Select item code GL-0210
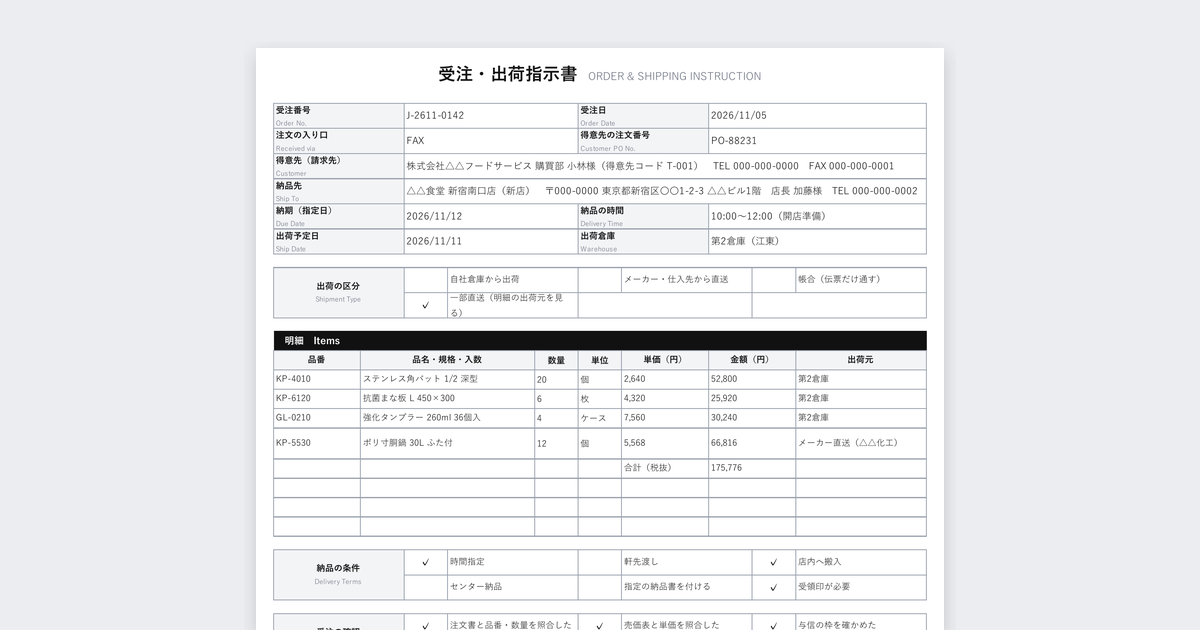 294,418
